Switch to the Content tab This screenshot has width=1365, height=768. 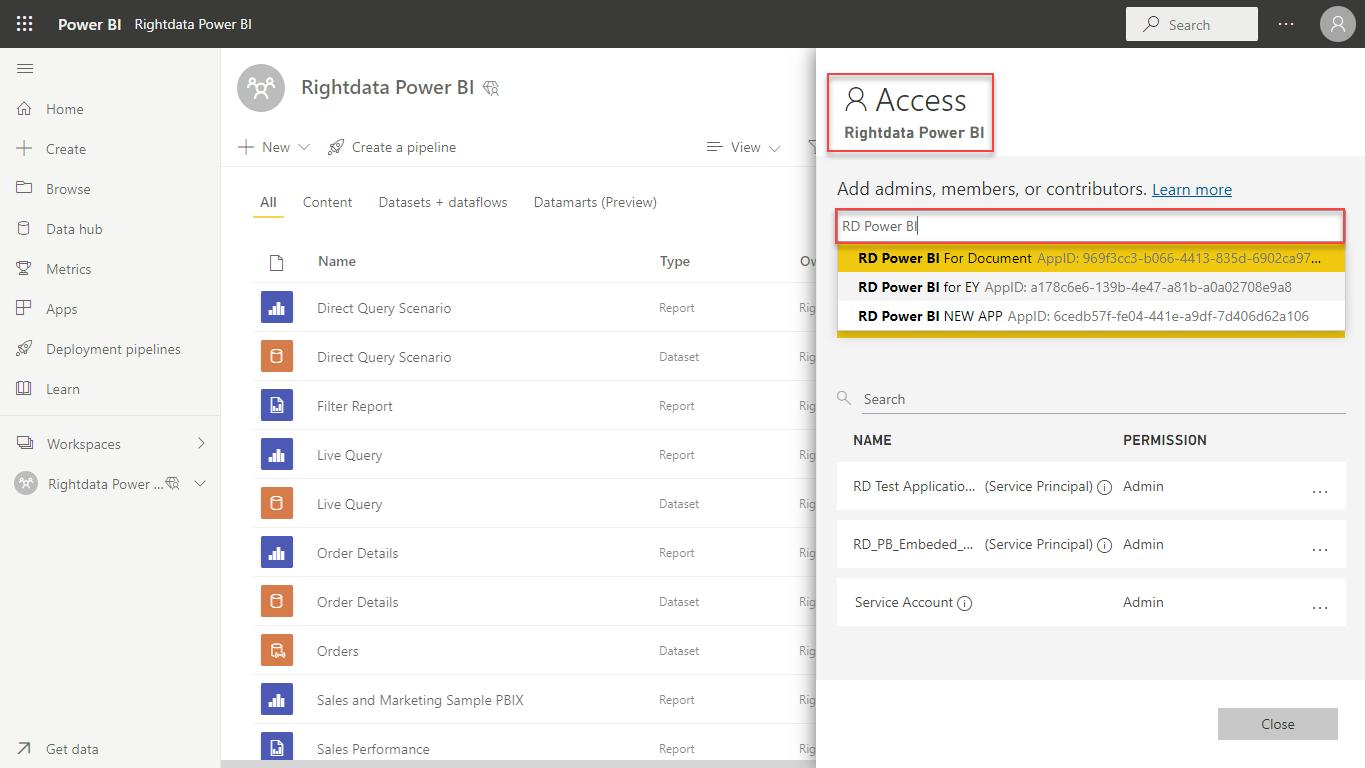[x=327, y=202]
